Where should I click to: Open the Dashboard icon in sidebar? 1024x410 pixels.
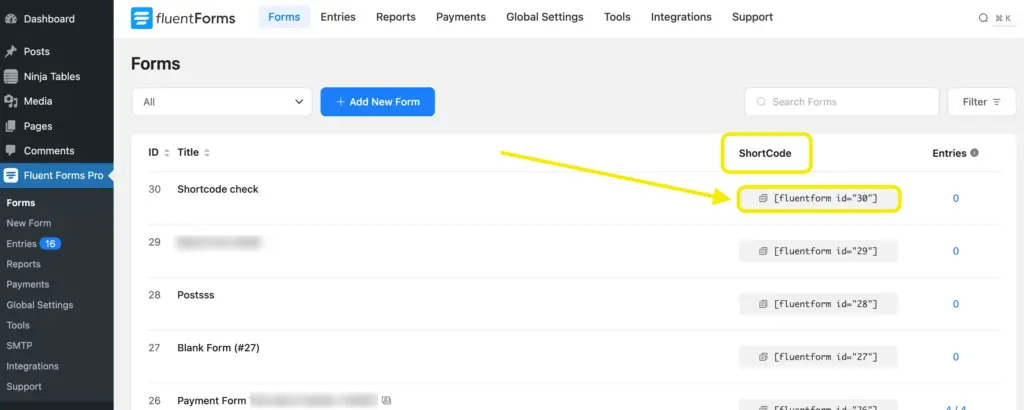pos(10,19)
